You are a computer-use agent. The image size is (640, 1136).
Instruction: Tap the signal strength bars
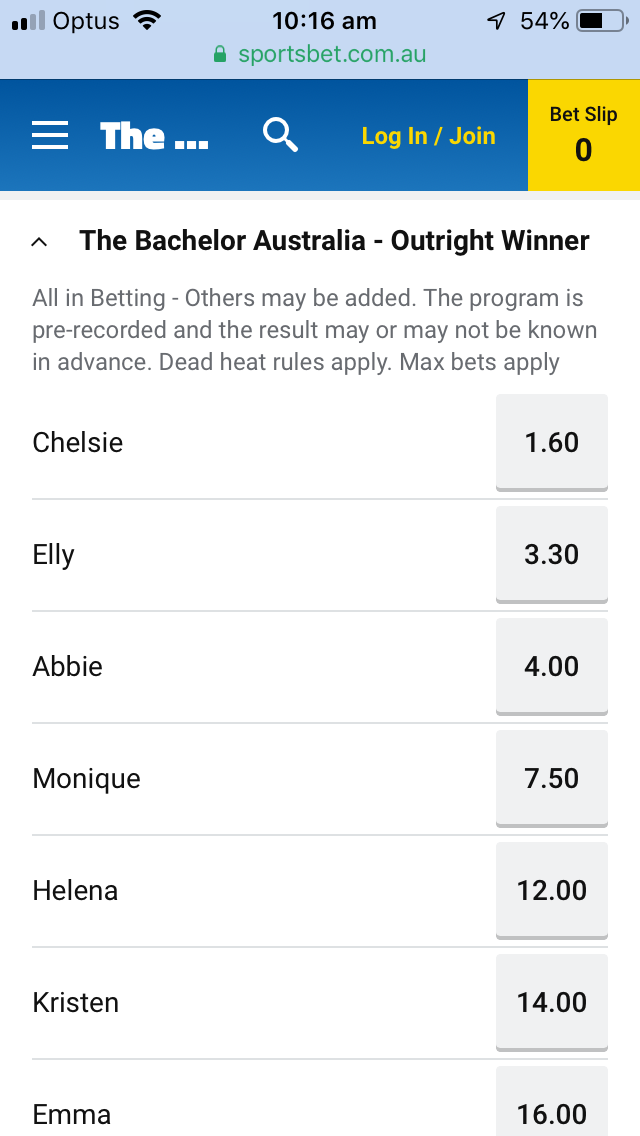28,22
